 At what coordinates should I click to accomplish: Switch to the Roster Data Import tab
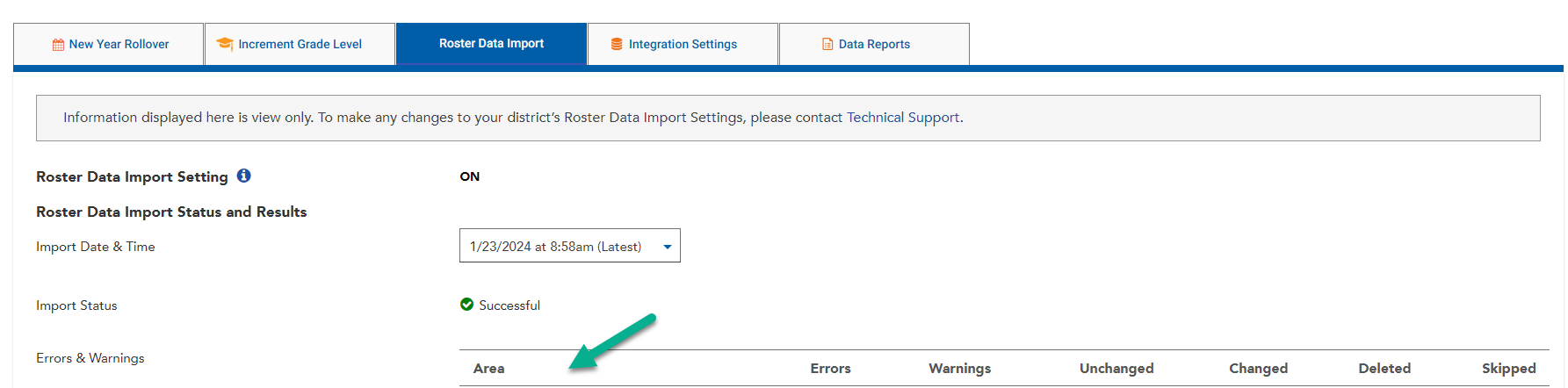pyautogui.click(x=491, y=44)
